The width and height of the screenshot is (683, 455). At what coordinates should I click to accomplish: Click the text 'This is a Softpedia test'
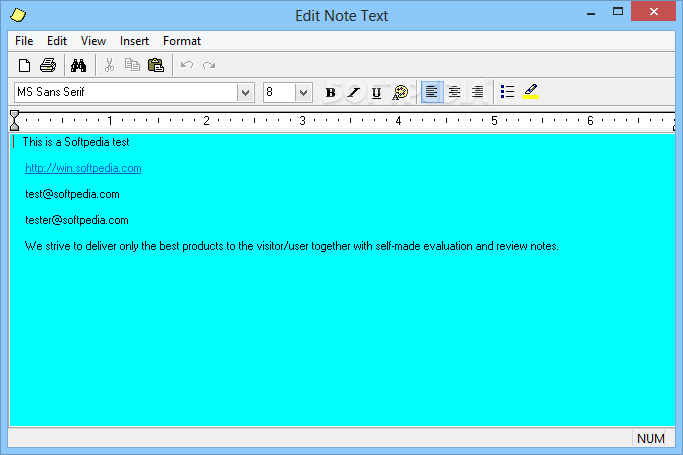76,142
